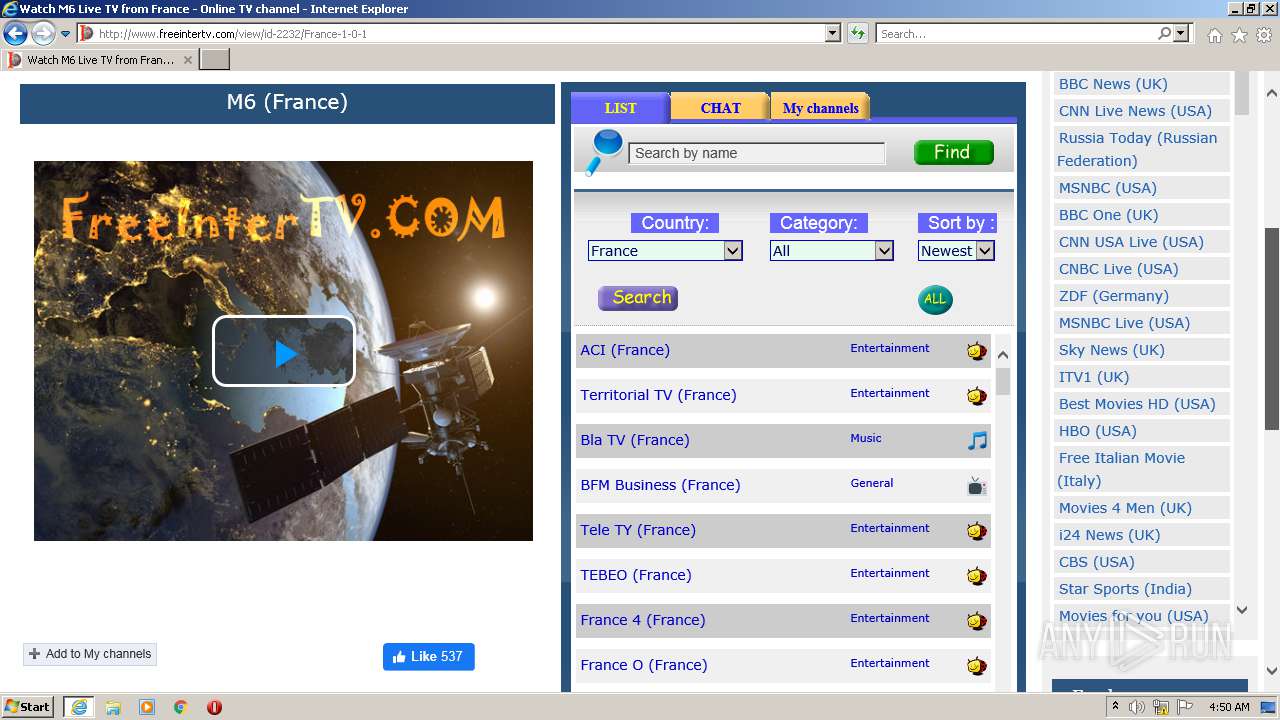Screen dimensions: 1280x720
Task: Click the page scrollbar down arrow
Action: pyautogui.click(x=1272, y=671)
